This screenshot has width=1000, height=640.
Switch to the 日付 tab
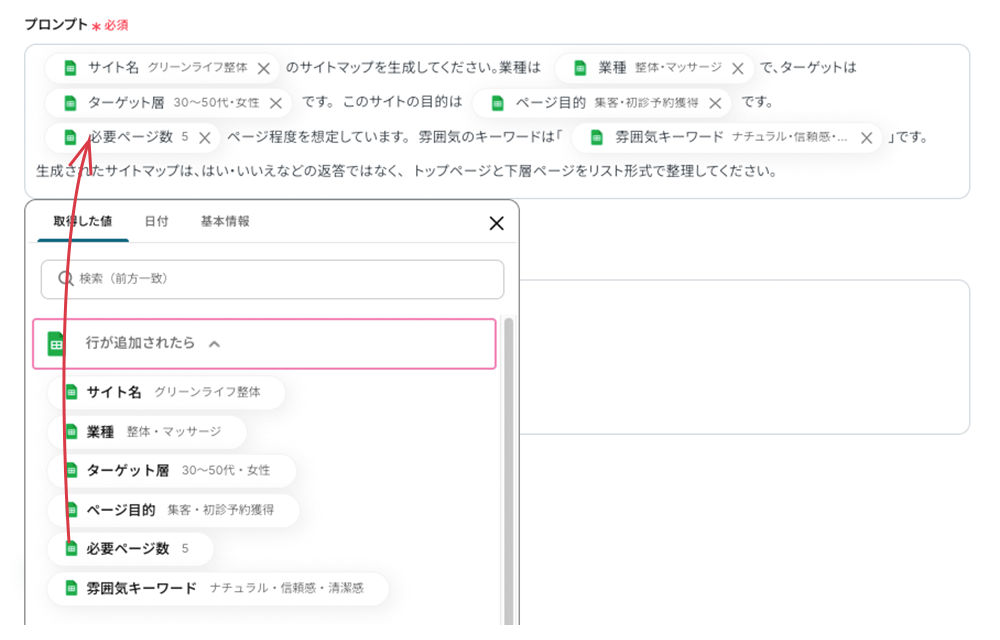[x=156, y=221]
